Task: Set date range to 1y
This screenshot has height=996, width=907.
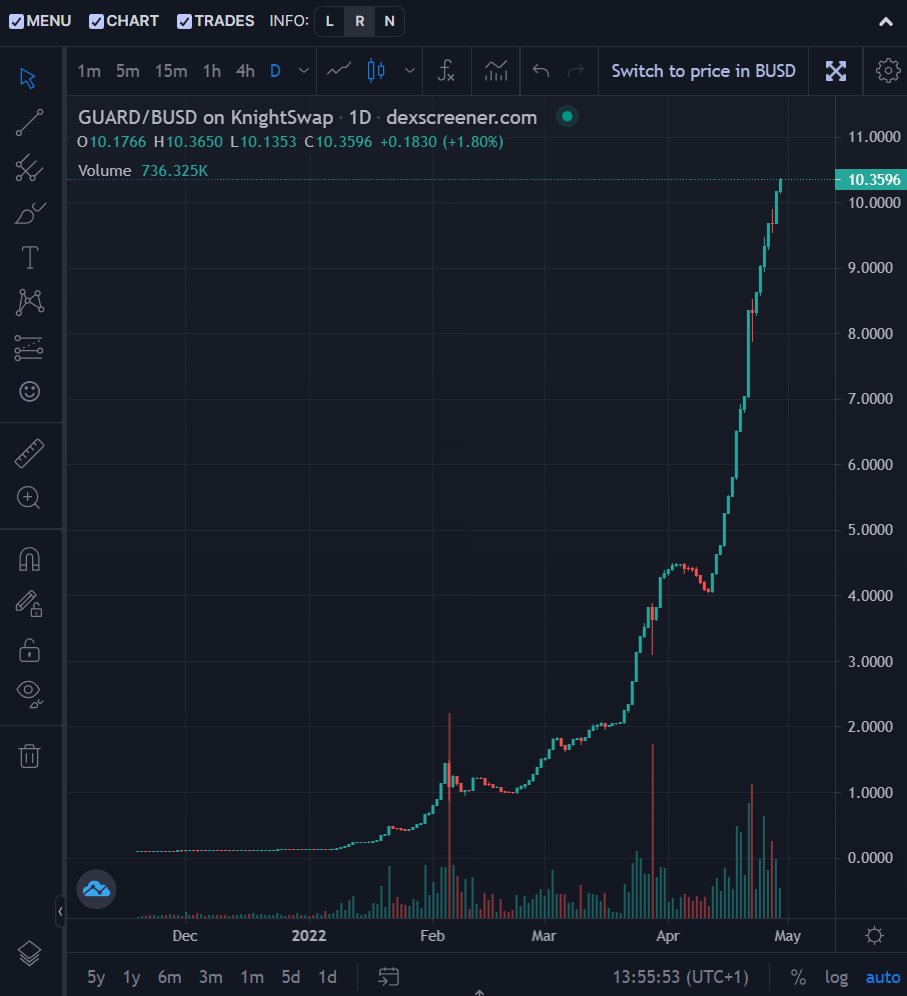Action: (x=131, y=976)
